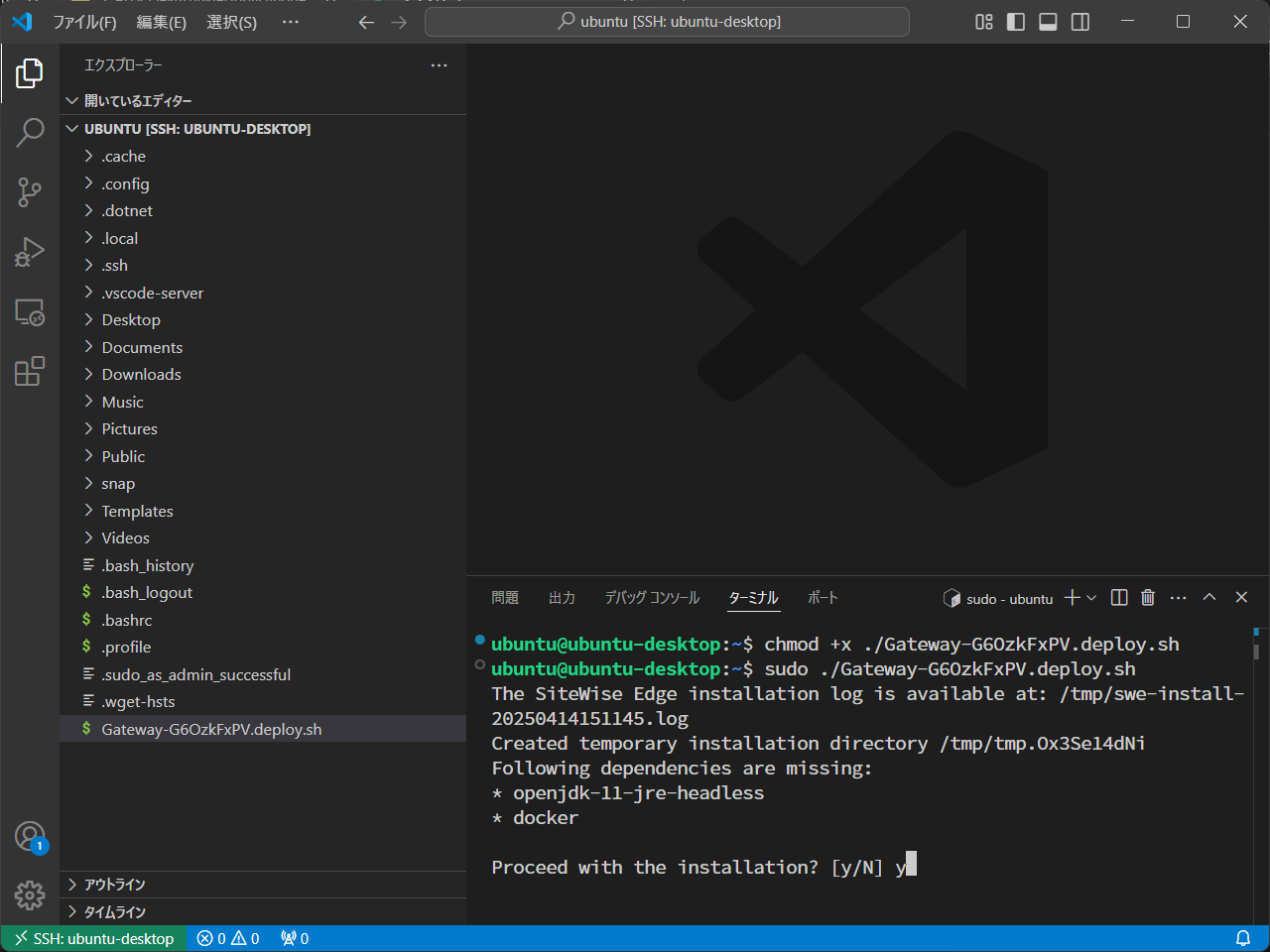Create a new terminal with plus icon

(x=1072, y=597)
